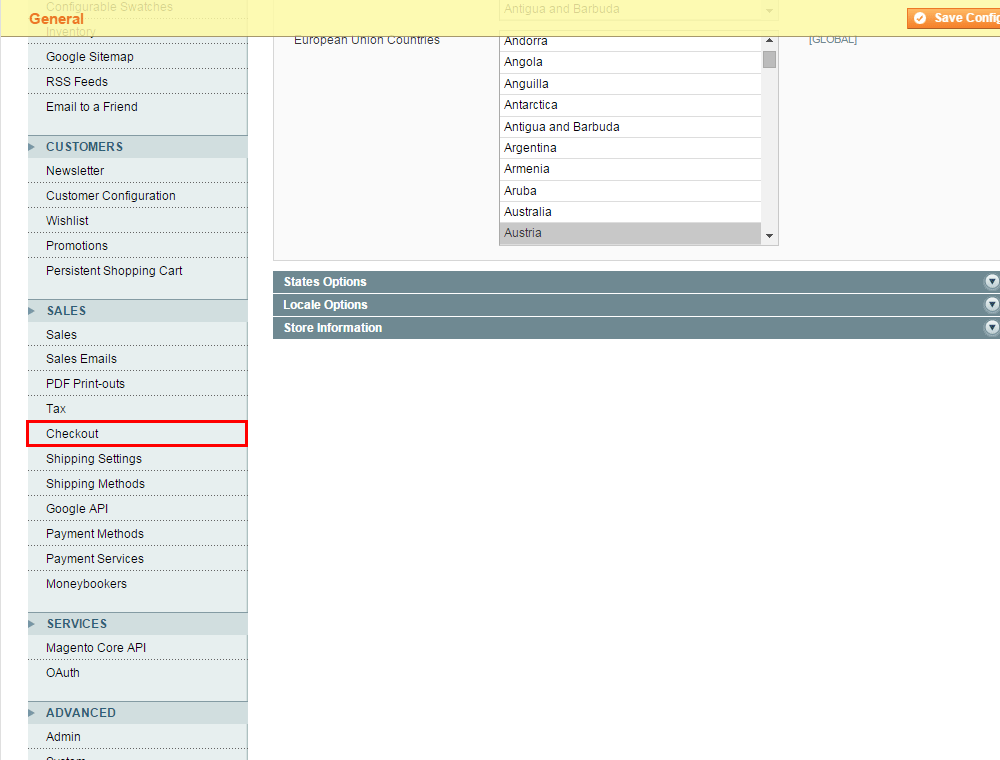The image size is (1000, 760).
Task: Go to Shipping Settings
Action: (138, 458)
